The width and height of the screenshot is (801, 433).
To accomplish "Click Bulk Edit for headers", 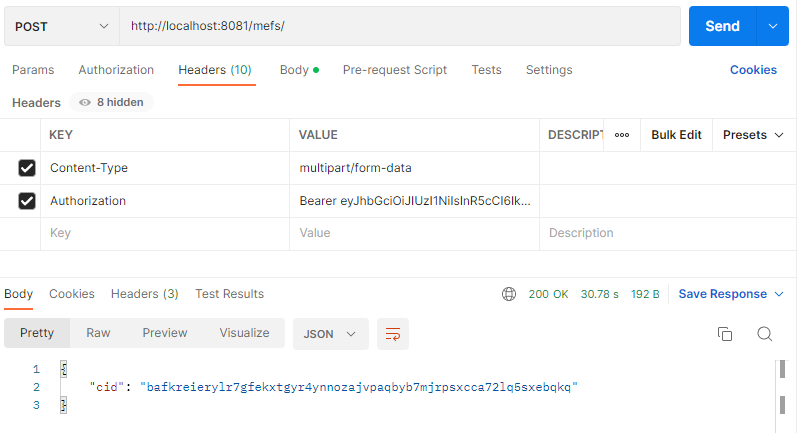I will [676, 135].
